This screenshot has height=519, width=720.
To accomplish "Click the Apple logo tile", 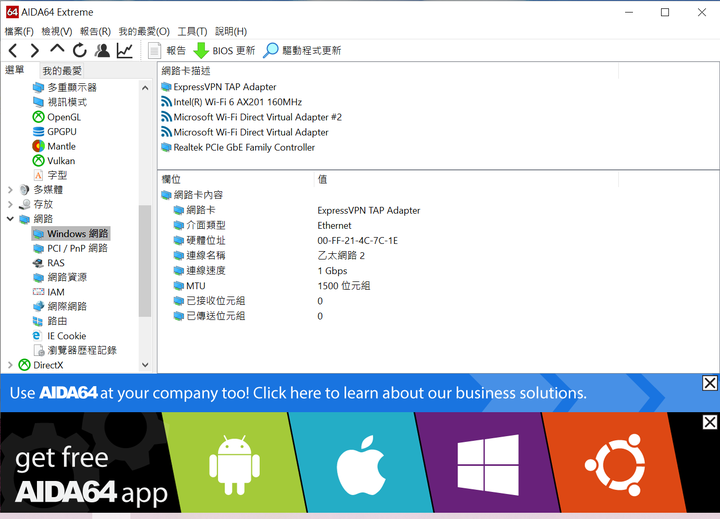I will click(x=361, y=465).
